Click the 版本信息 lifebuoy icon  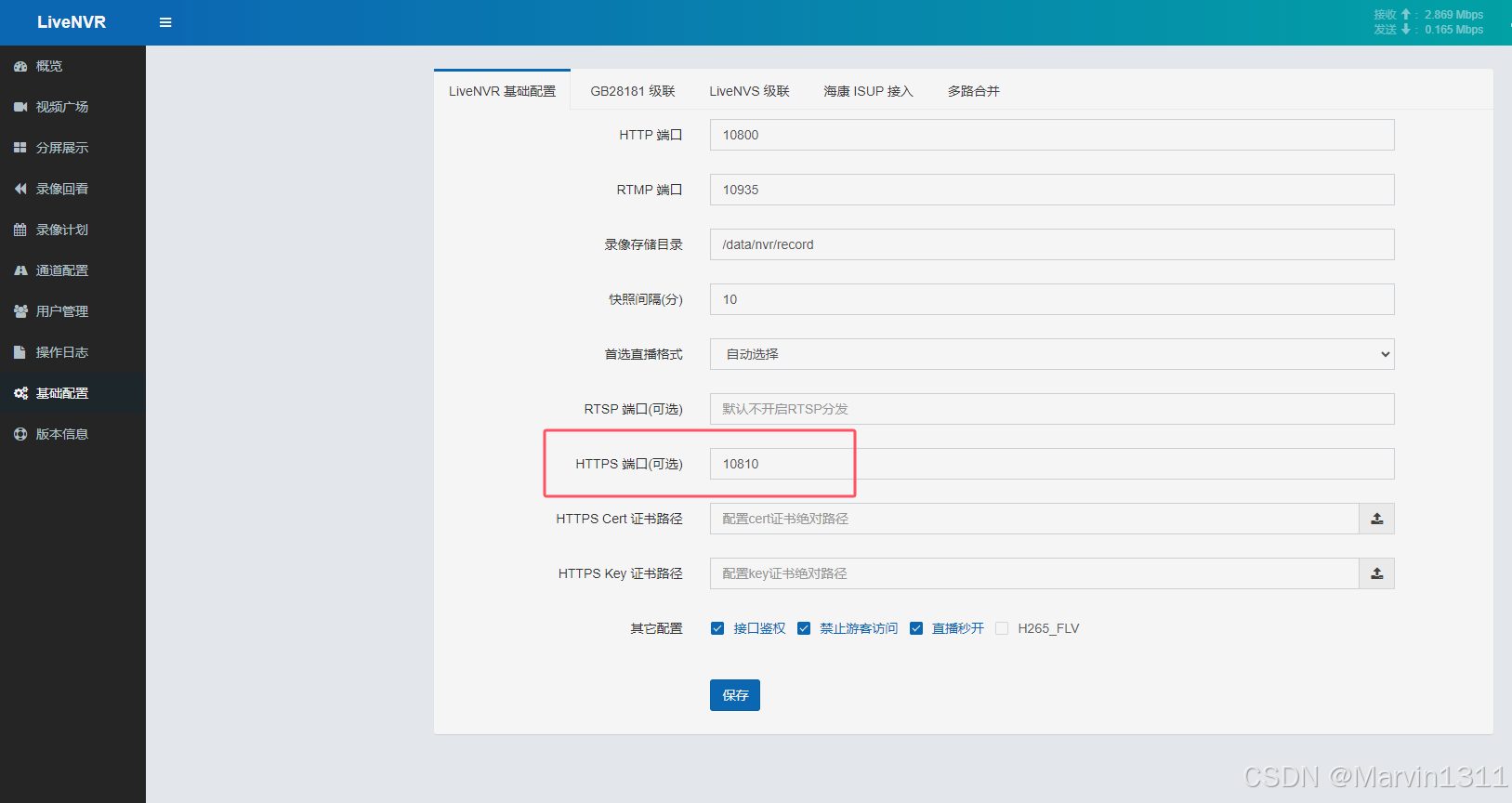20,434
